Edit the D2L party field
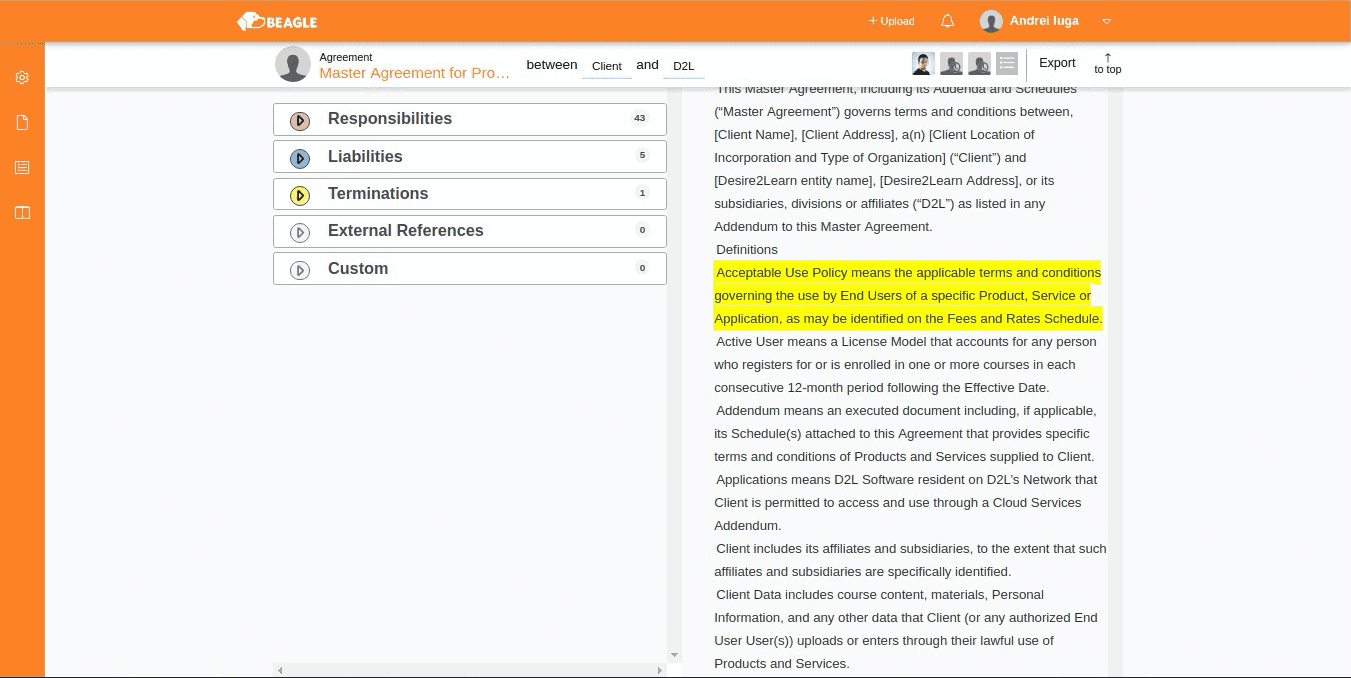 point(684,66)
